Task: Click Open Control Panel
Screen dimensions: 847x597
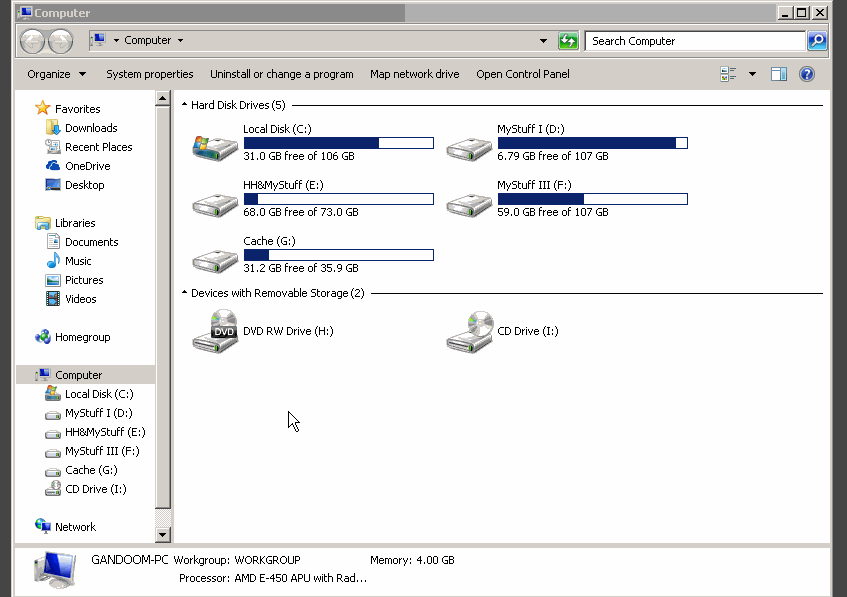Action: 522,74
